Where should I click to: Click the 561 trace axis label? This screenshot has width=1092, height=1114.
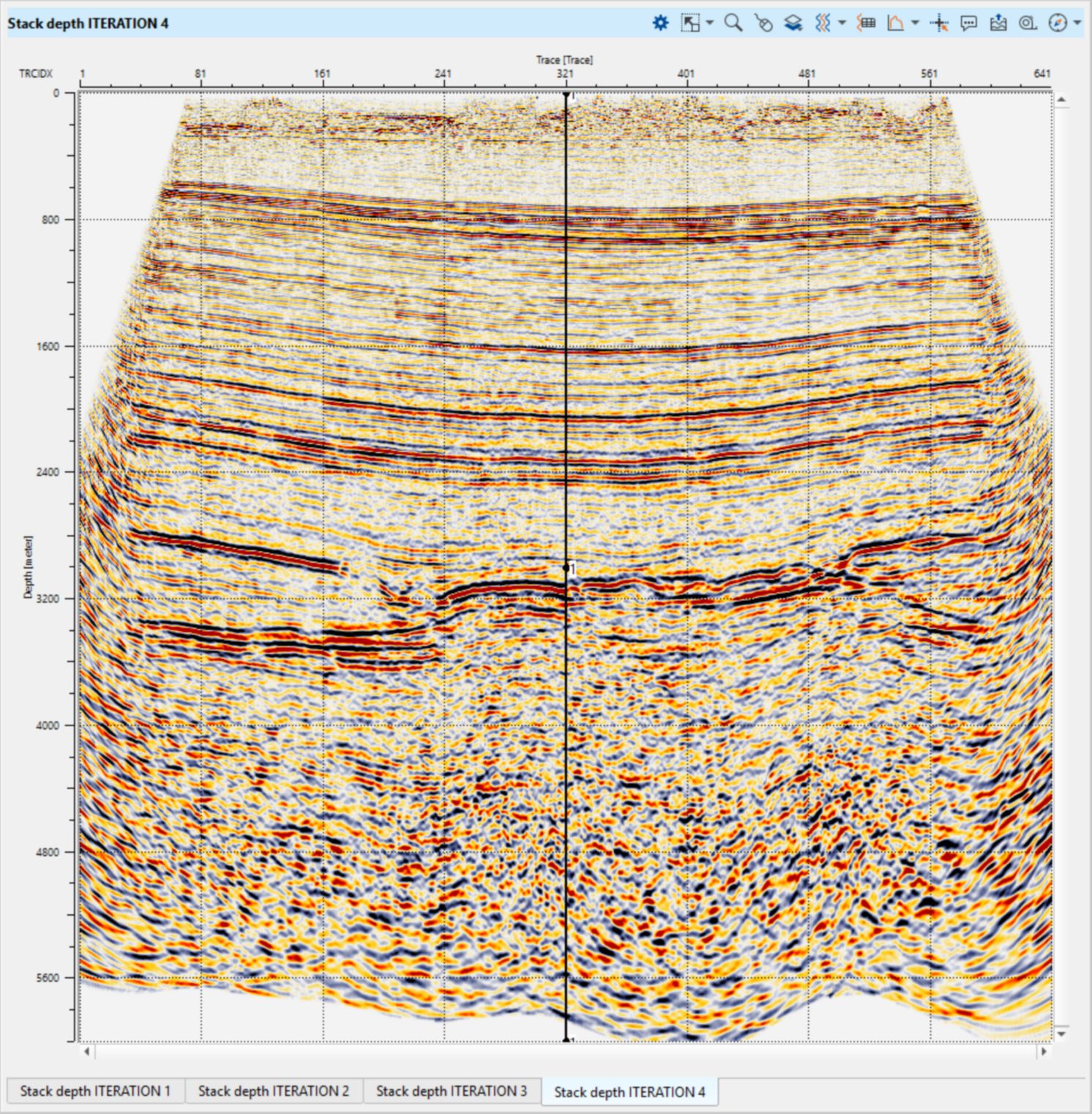tap(929, 73)
